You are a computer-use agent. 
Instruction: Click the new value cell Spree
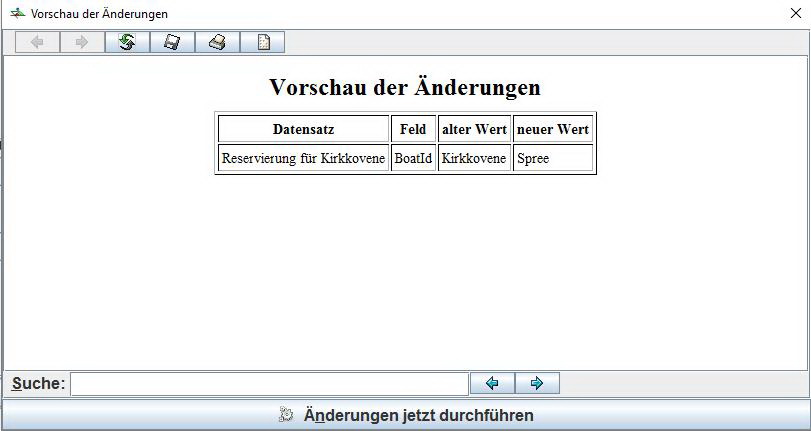pyautogui.click(x=553, y=158)
